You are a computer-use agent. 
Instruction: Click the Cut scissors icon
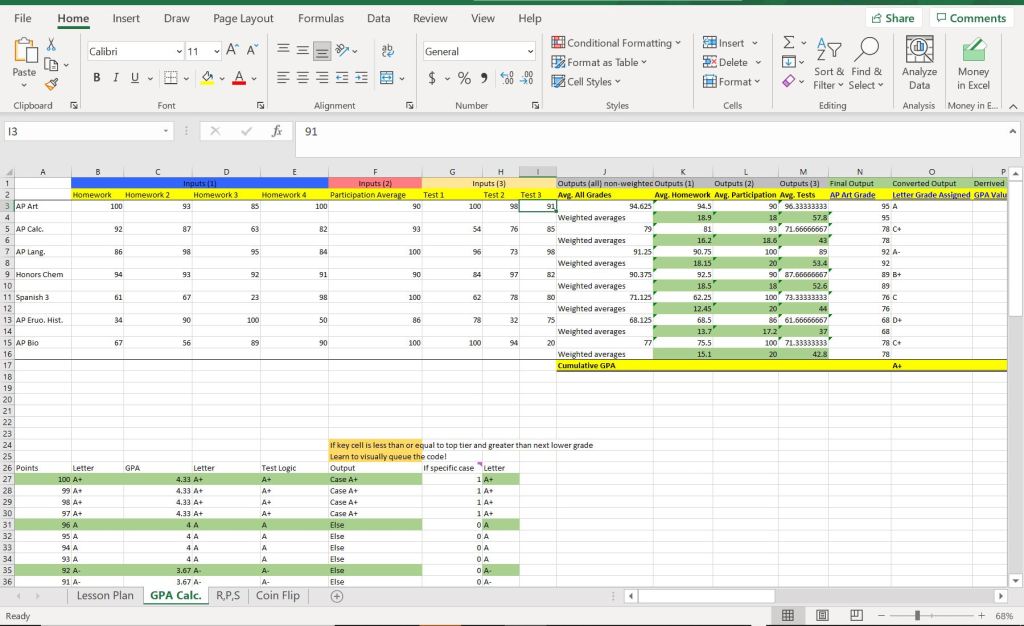(52, 45)
